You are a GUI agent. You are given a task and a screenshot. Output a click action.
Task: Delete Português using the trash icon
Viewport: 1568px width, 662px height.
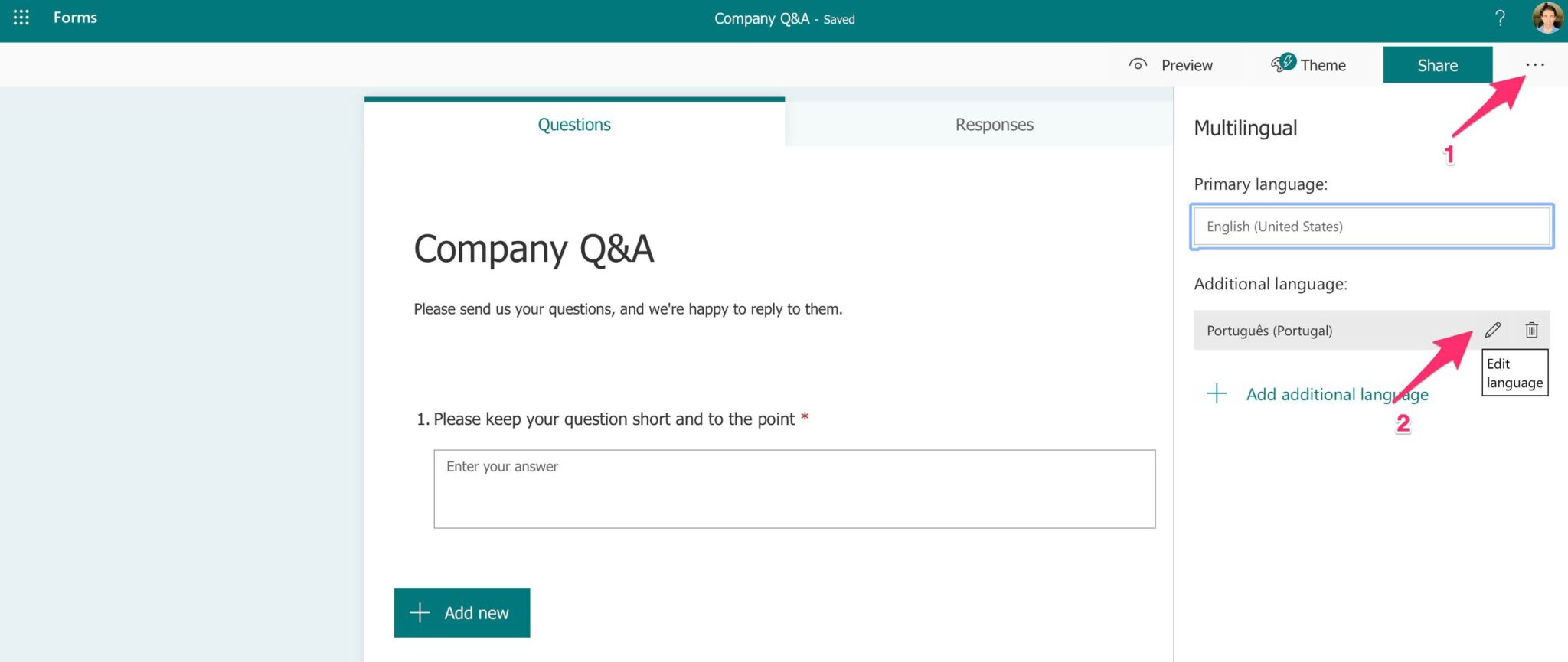tap(1532, 330)
